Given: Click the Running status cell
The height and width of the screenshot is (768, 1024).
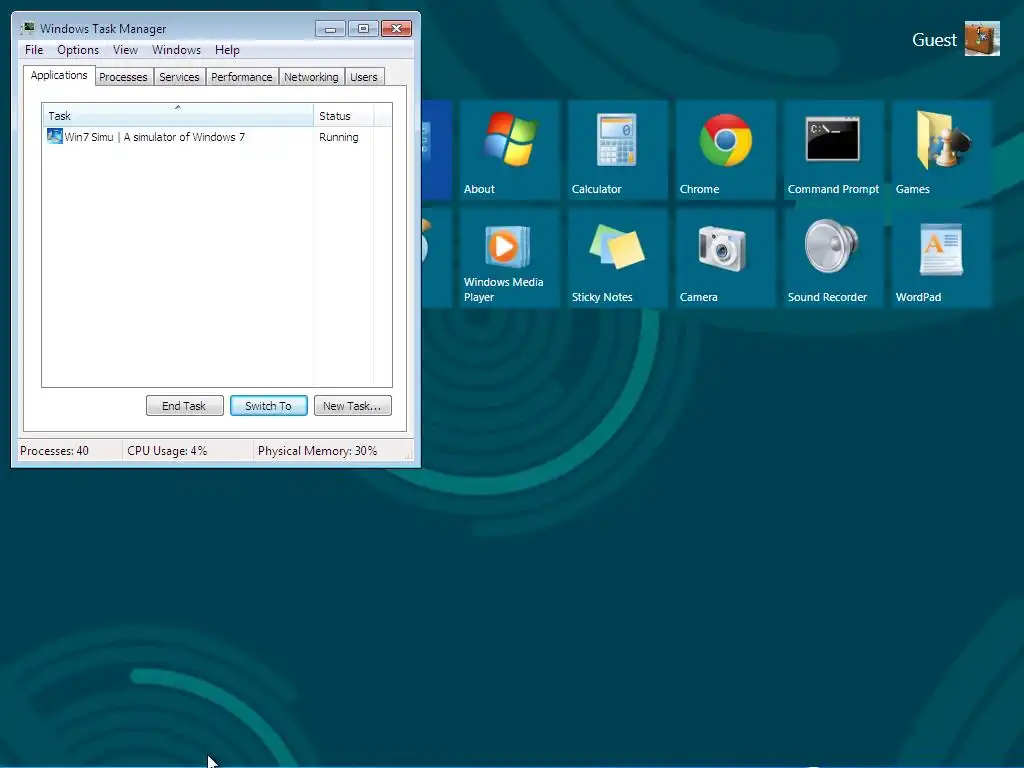Looking at the screenshot, I should pos(338,137).
